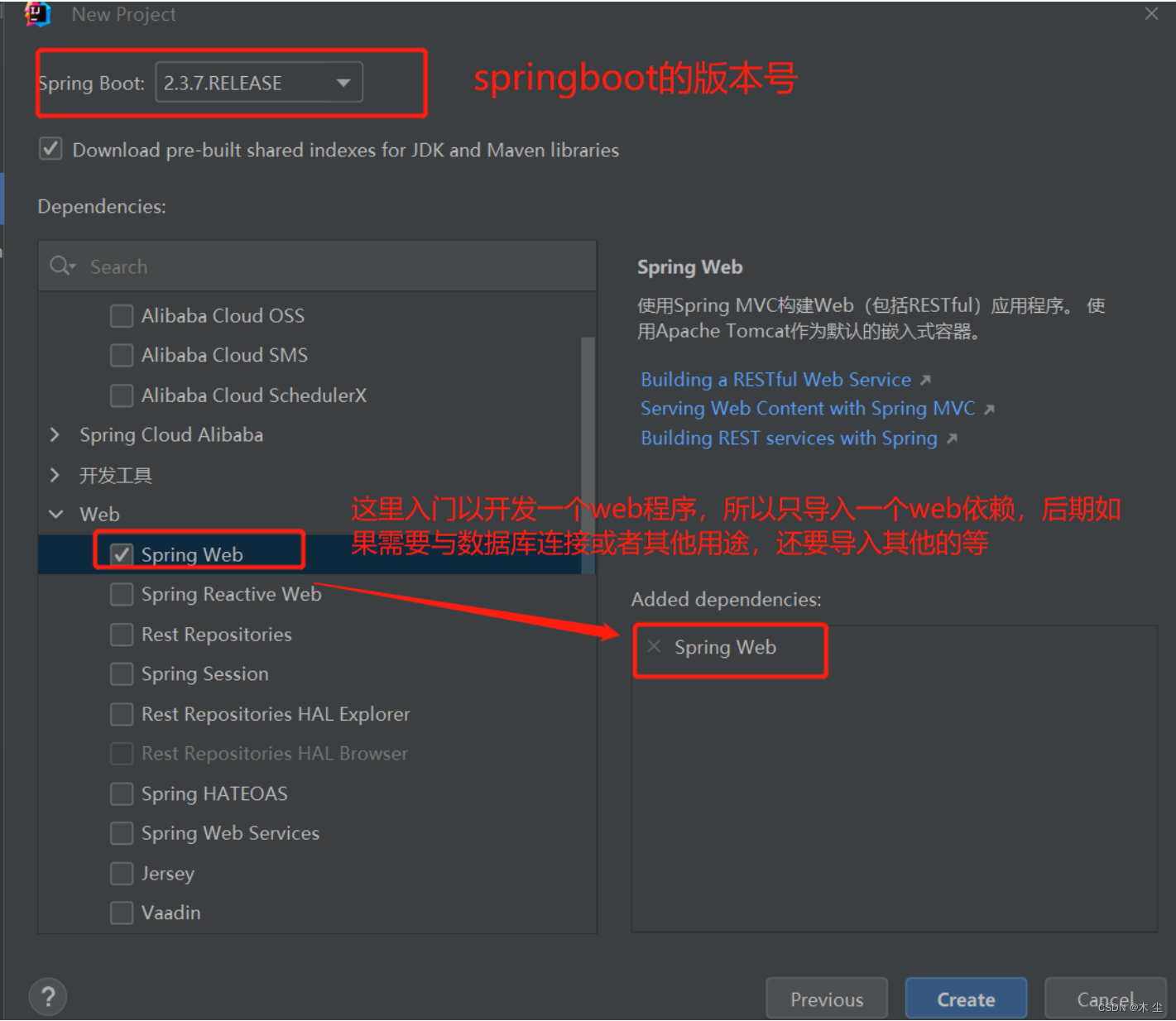
Task: Select the 开发工具 tree row label
Action: pyautogui.click(x=116, y=475)
